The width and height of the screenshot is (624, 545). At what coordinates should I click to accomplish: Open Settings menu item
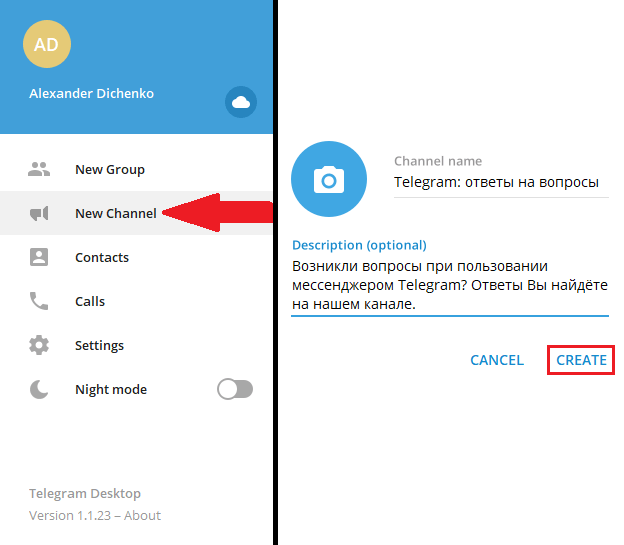(x=136, y=345)
